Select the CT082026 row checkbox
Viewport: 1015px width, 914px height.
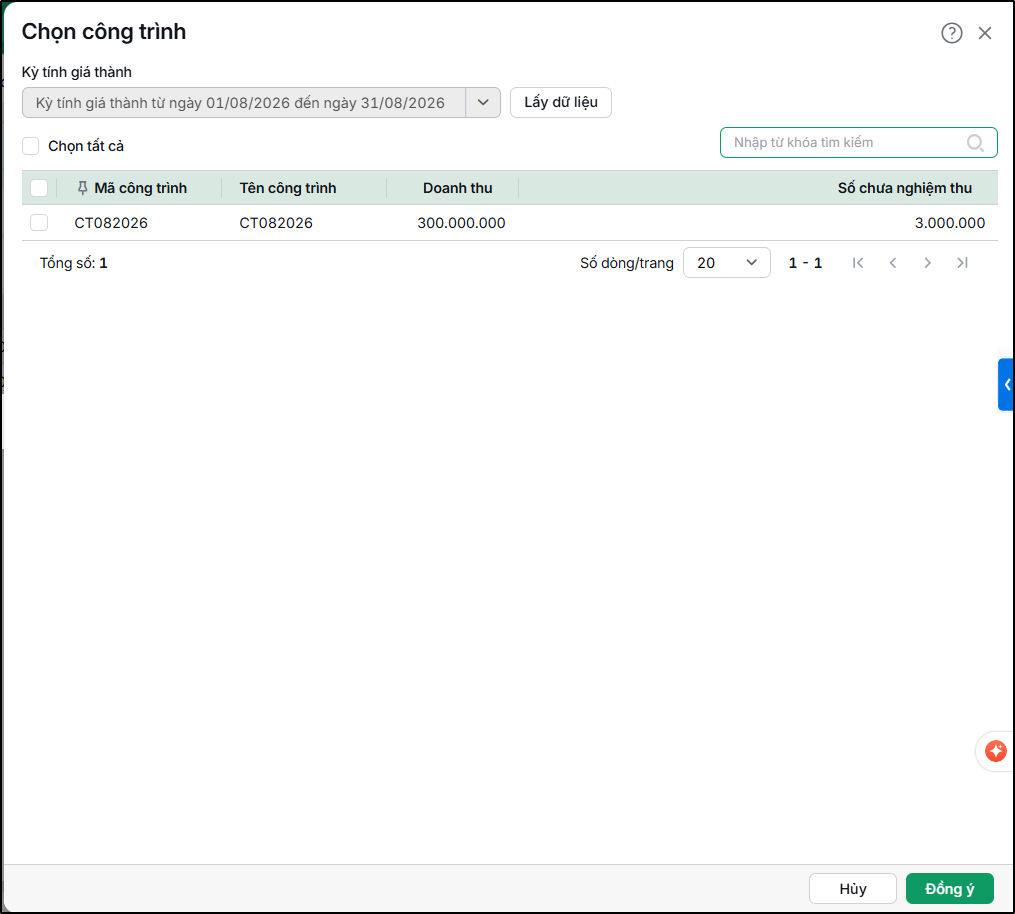tap(39, 223)
